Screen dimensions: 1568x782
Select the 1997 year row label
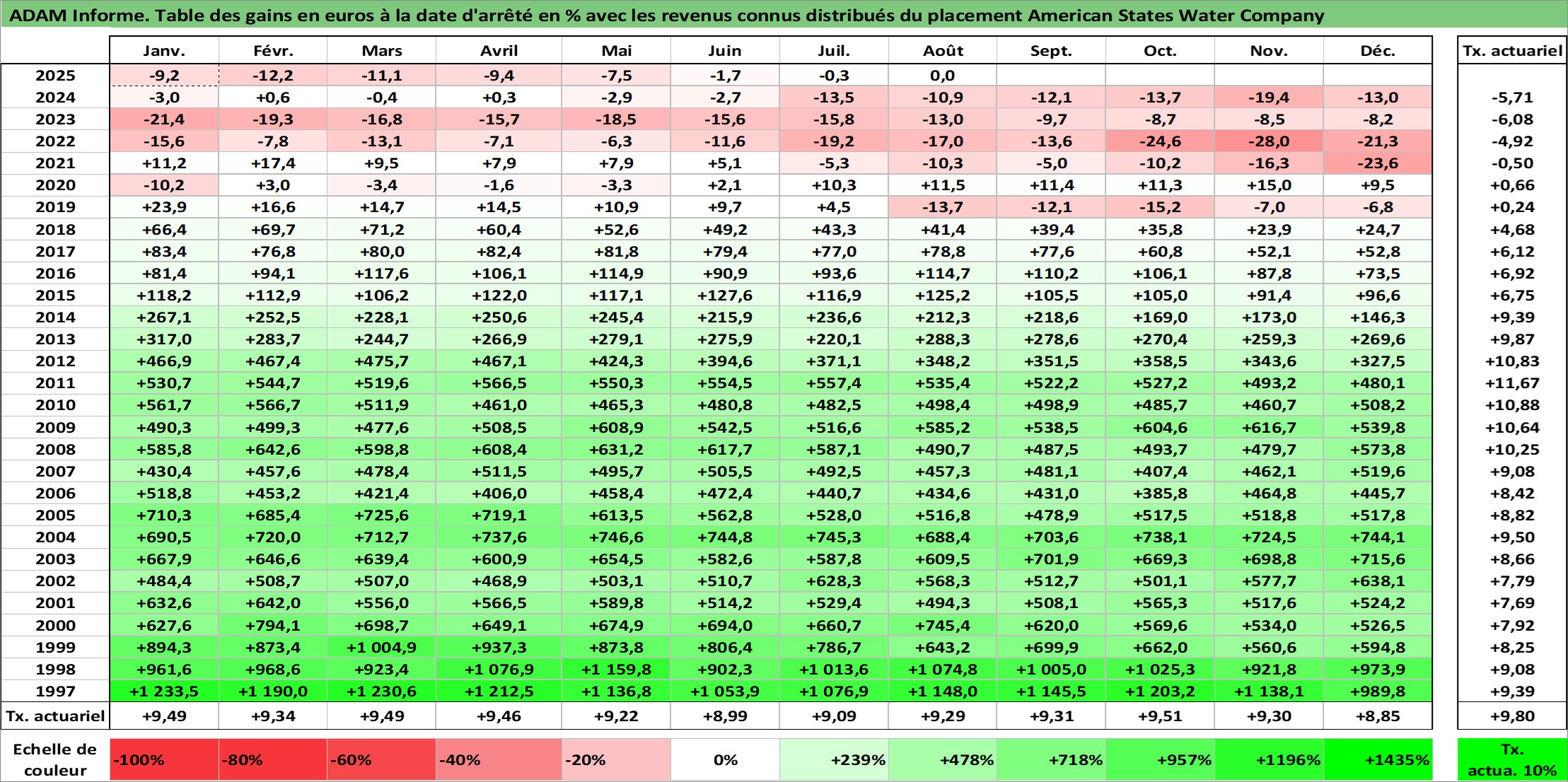point(55,691)
